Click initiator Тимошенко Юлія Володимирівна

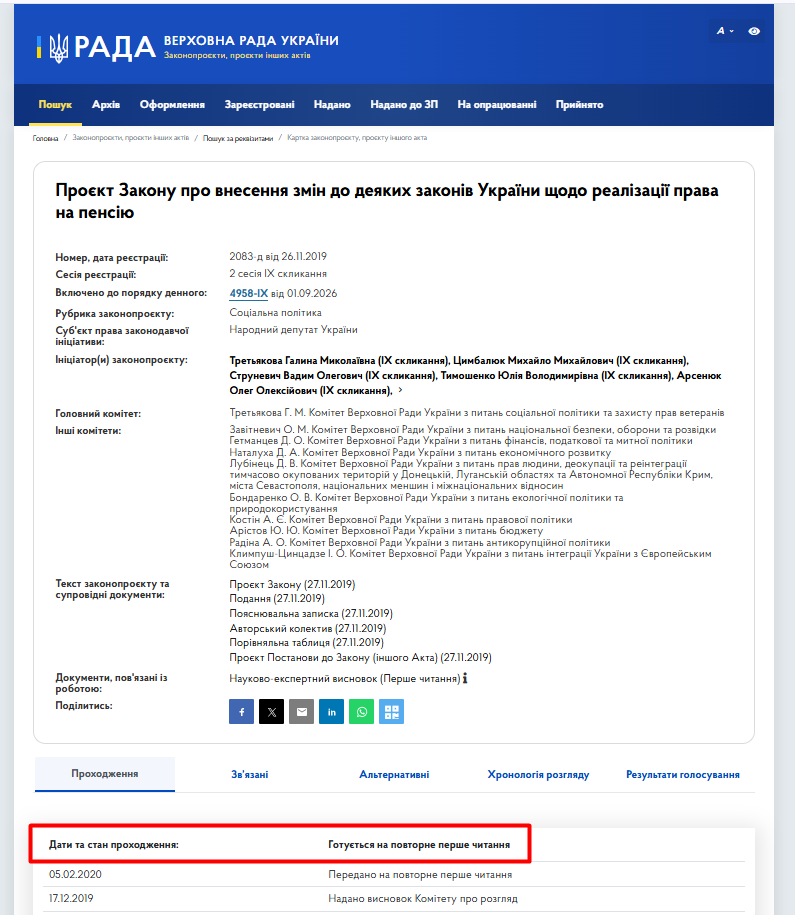[557, 376]
